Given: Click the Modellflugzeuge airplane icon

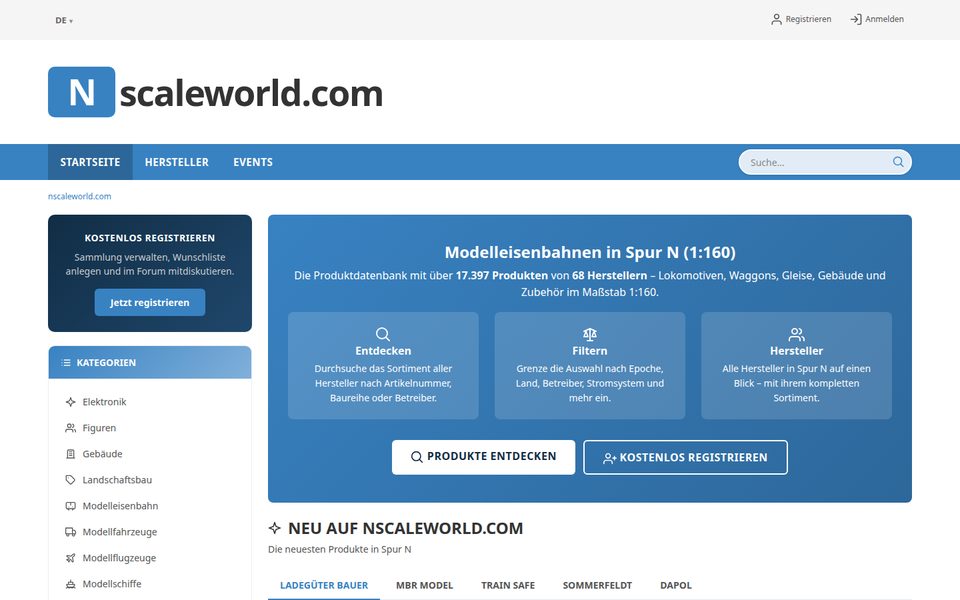Looking at the screenshot, I should pos(70,558).
